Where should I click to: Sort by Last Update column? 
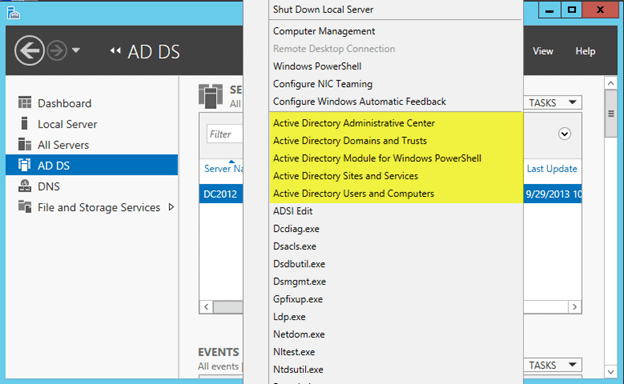pyautogui.click(x=552, y=169)
